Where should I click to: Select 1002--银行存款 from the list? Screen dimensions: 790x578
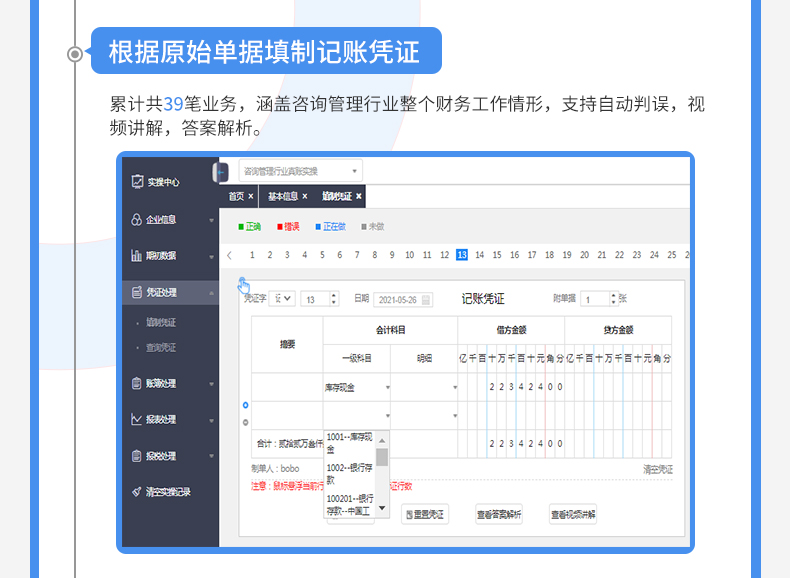pos(350,474)
